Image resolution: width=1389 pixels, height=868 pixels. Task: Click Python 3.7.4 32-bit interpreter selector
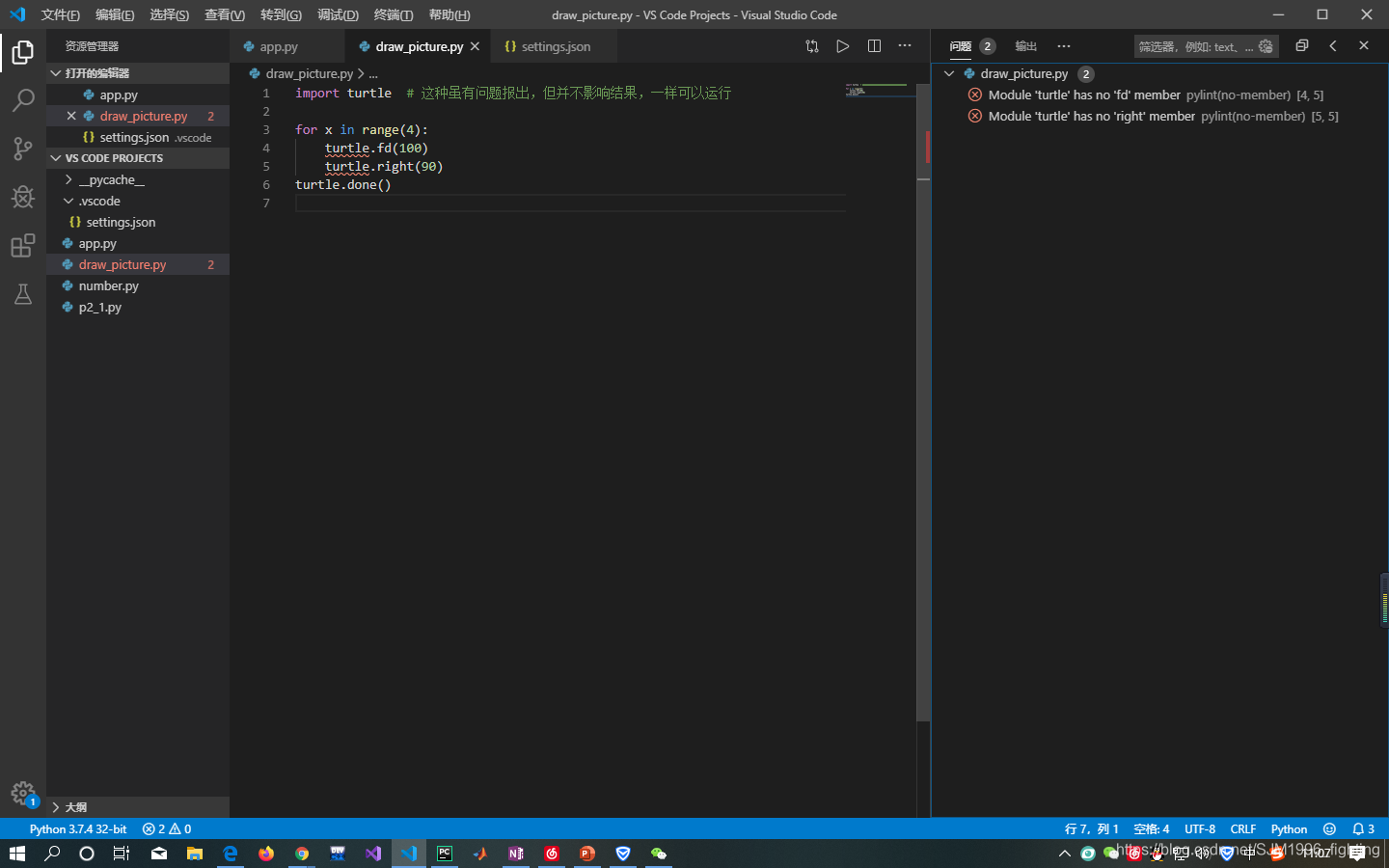pyautogui.click(x=77, y=828)
